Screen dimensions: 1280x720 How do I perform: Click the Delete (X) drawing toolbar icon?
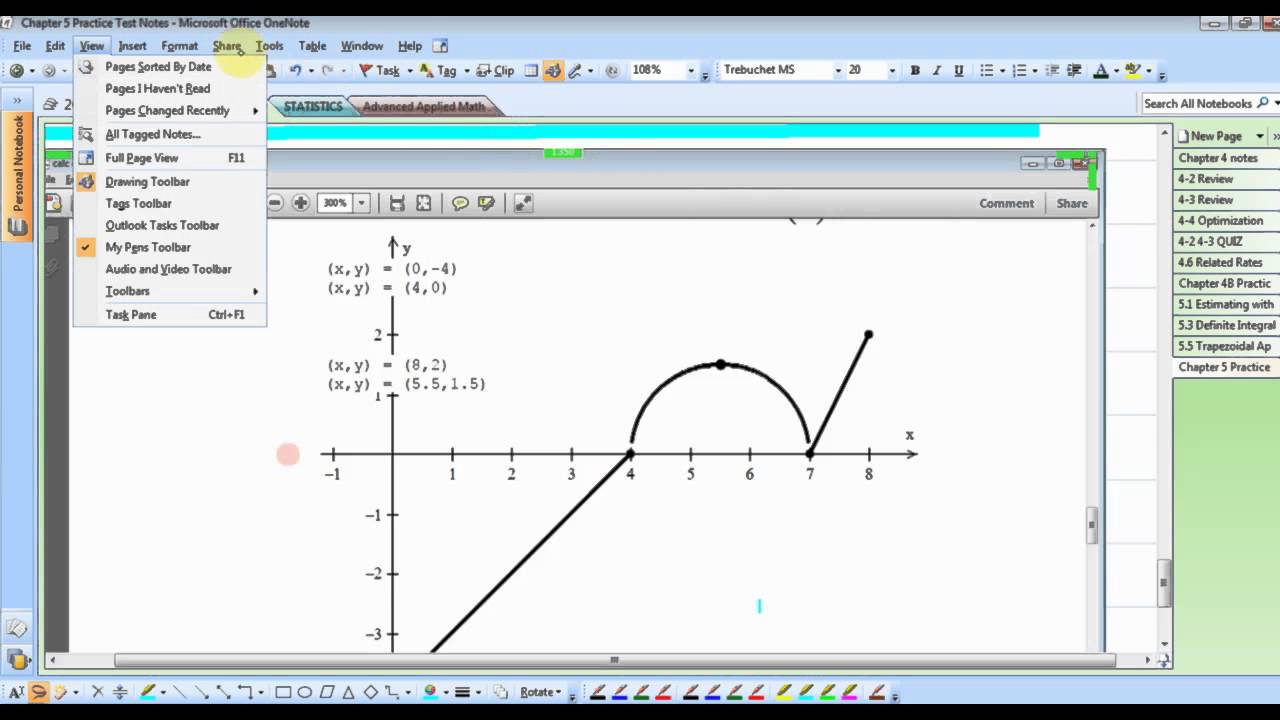click(98, 692)
